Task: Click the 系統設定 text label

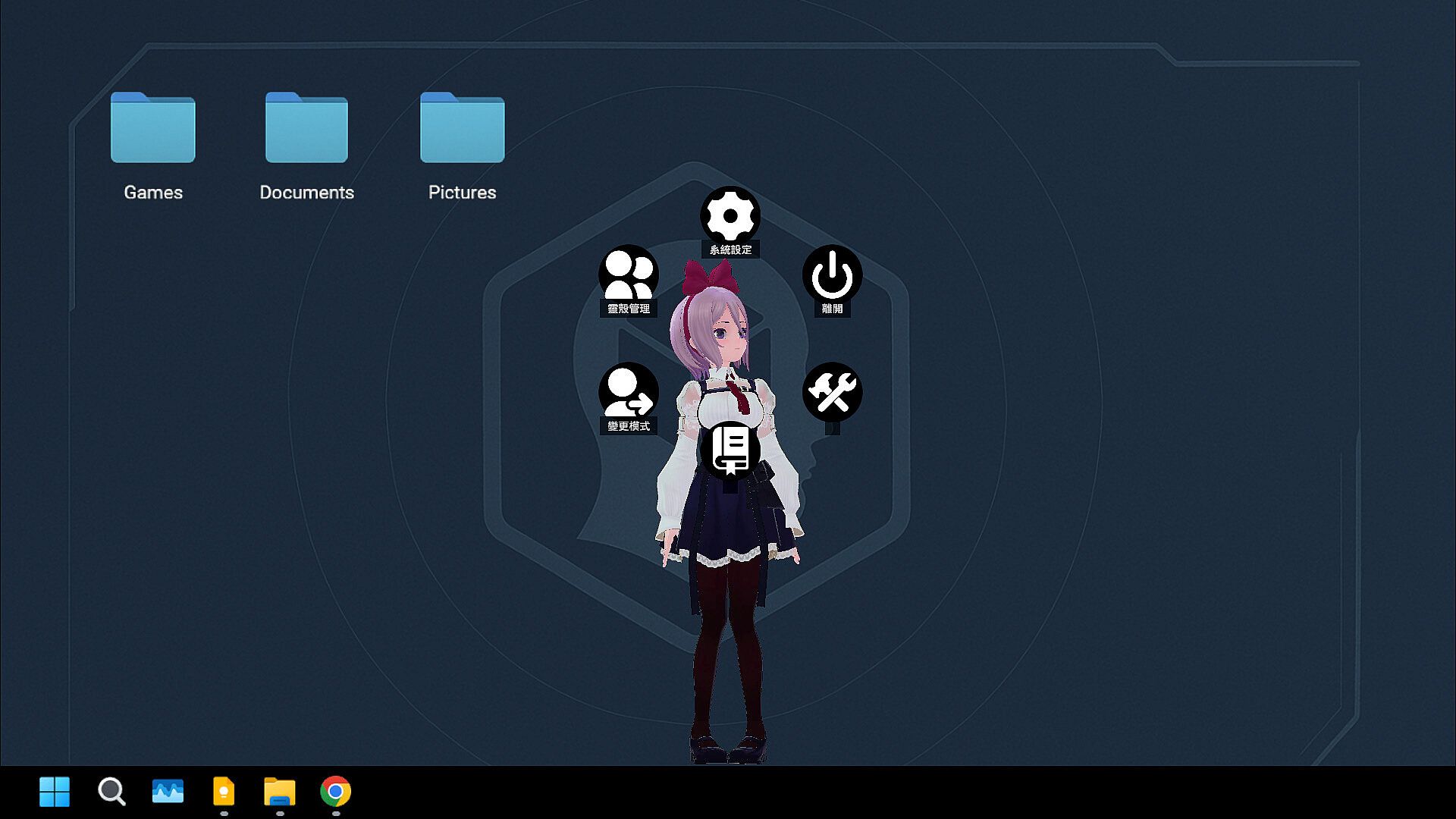Action: pos(730,249)
